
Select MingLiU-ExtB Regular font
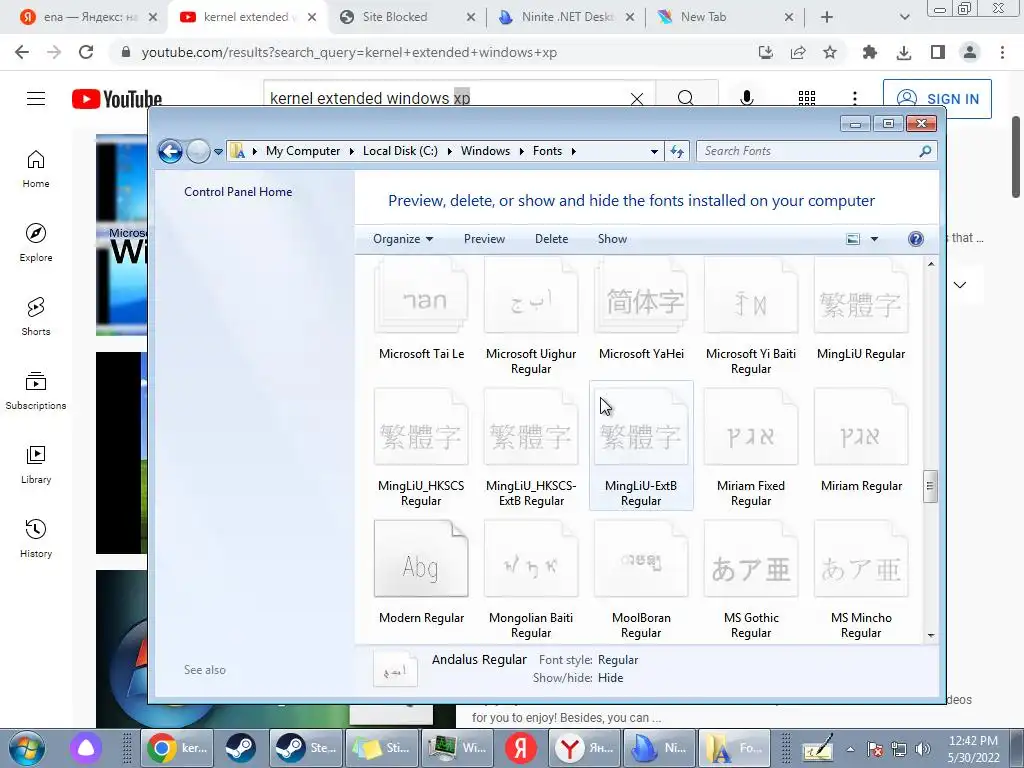641,446
